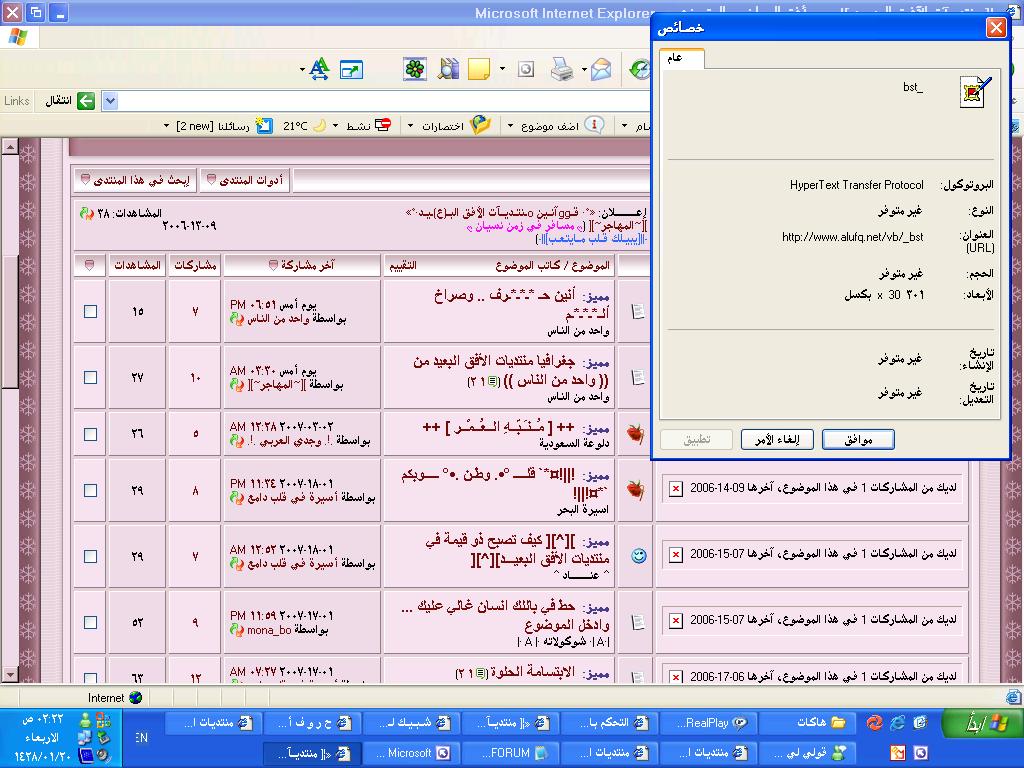The height and width of the screenshot is (768, 1024).
Task: Tick the checkbox for the 15-views thread
Action: tap(90, 311)
